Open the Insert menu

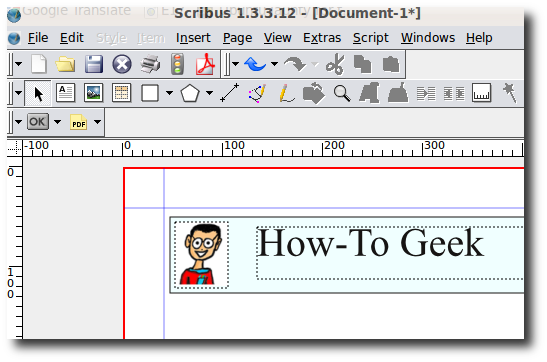(x=193, y=38)
